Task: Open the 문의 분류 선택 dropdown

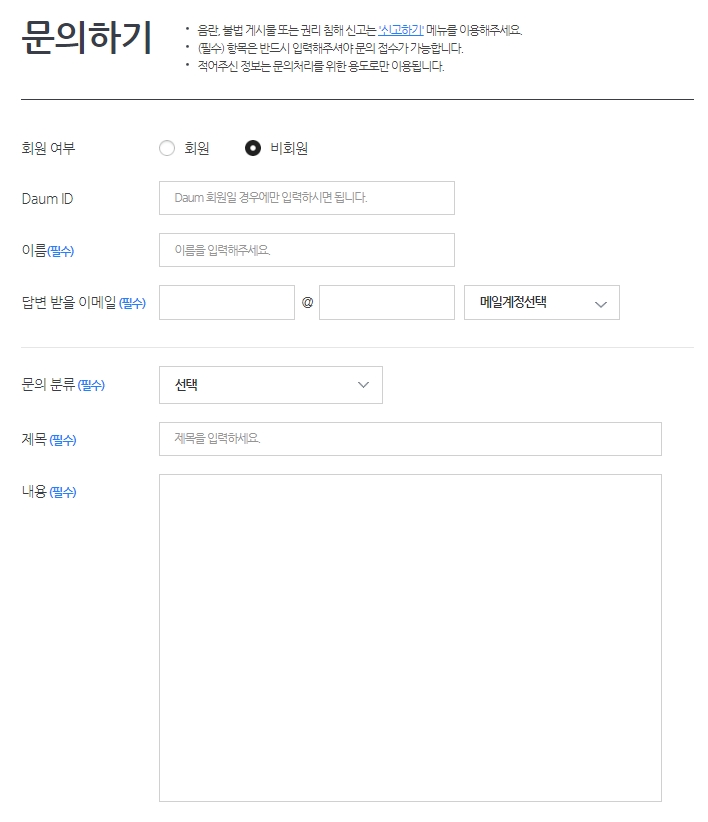Action: coord(271,385)
